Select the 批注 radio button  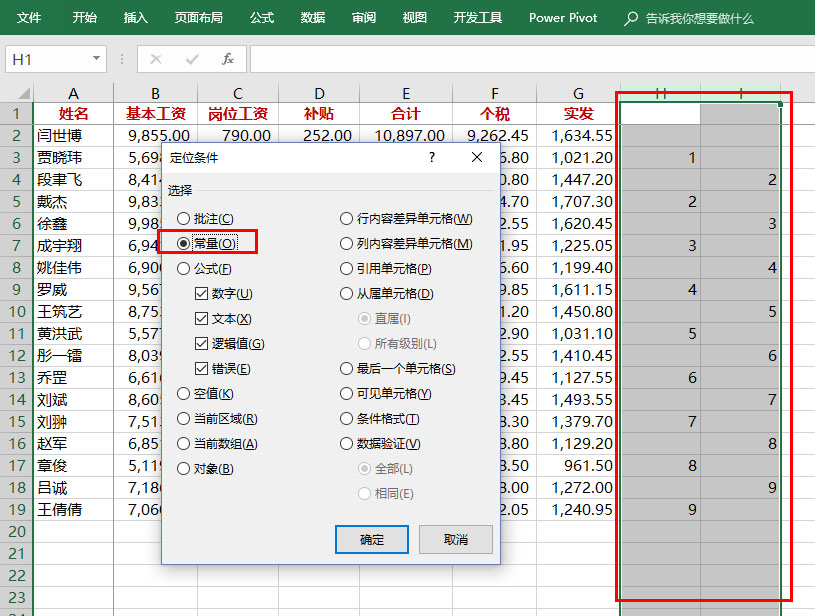point(182,219)
